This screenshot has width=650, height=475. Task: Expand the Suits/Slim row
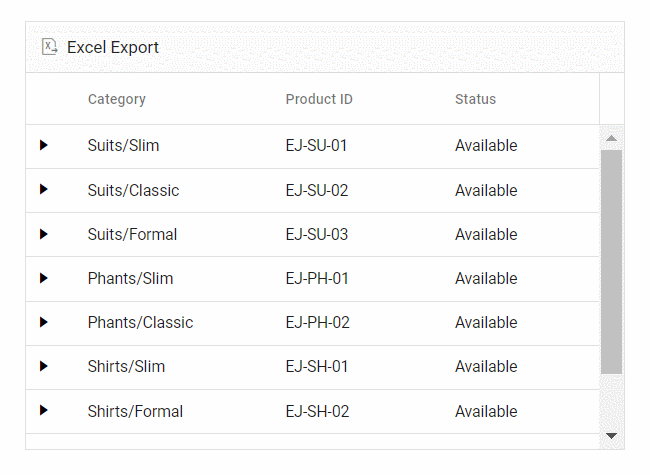point(43,146)
